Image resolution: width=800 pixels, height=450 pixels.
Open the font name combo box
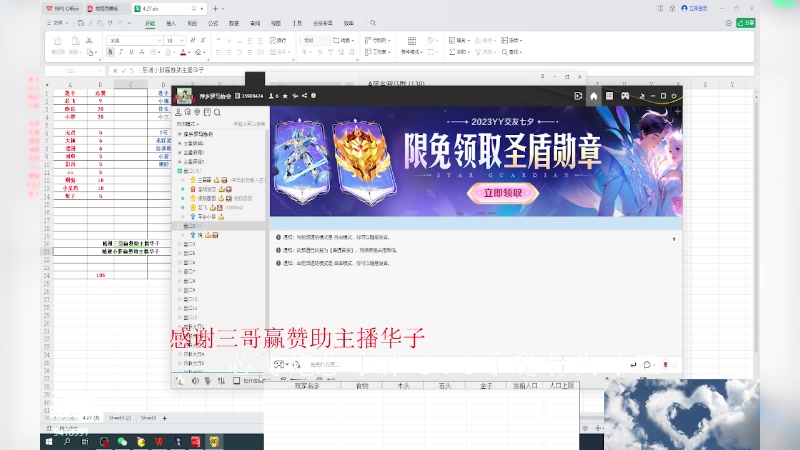[134, 40]
